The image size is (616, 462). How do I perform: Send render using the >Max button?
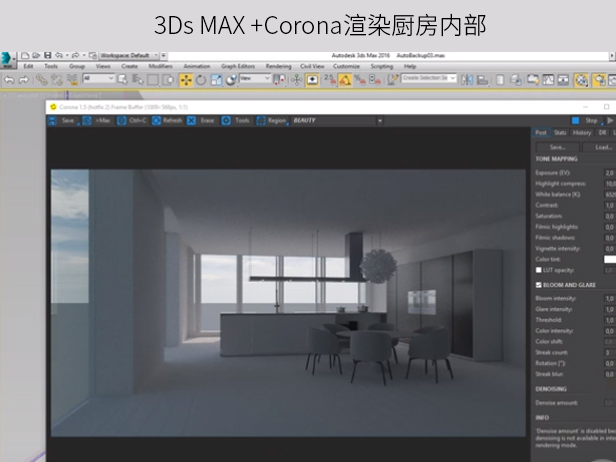(98, 120)
